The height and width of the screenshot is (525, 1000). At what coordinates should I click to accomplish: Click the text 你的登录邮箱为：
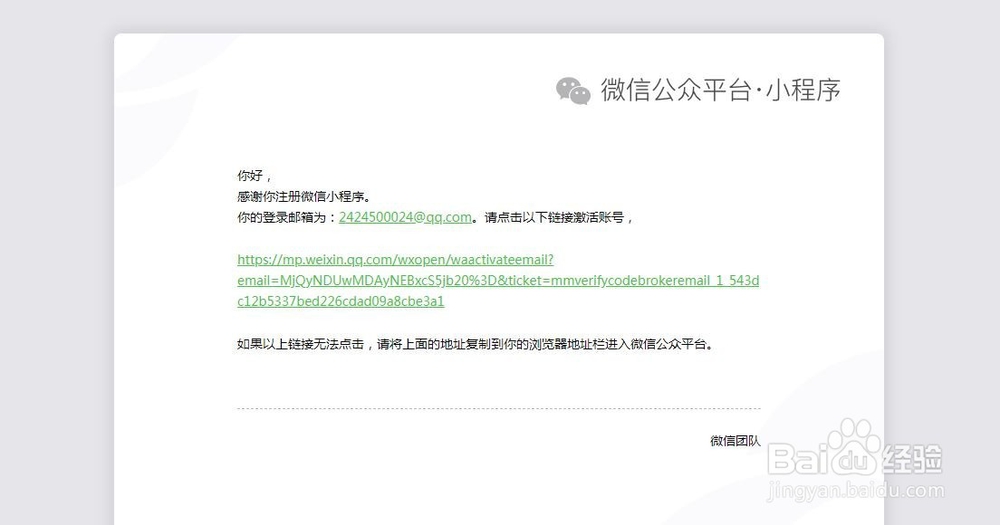[287, 218]
